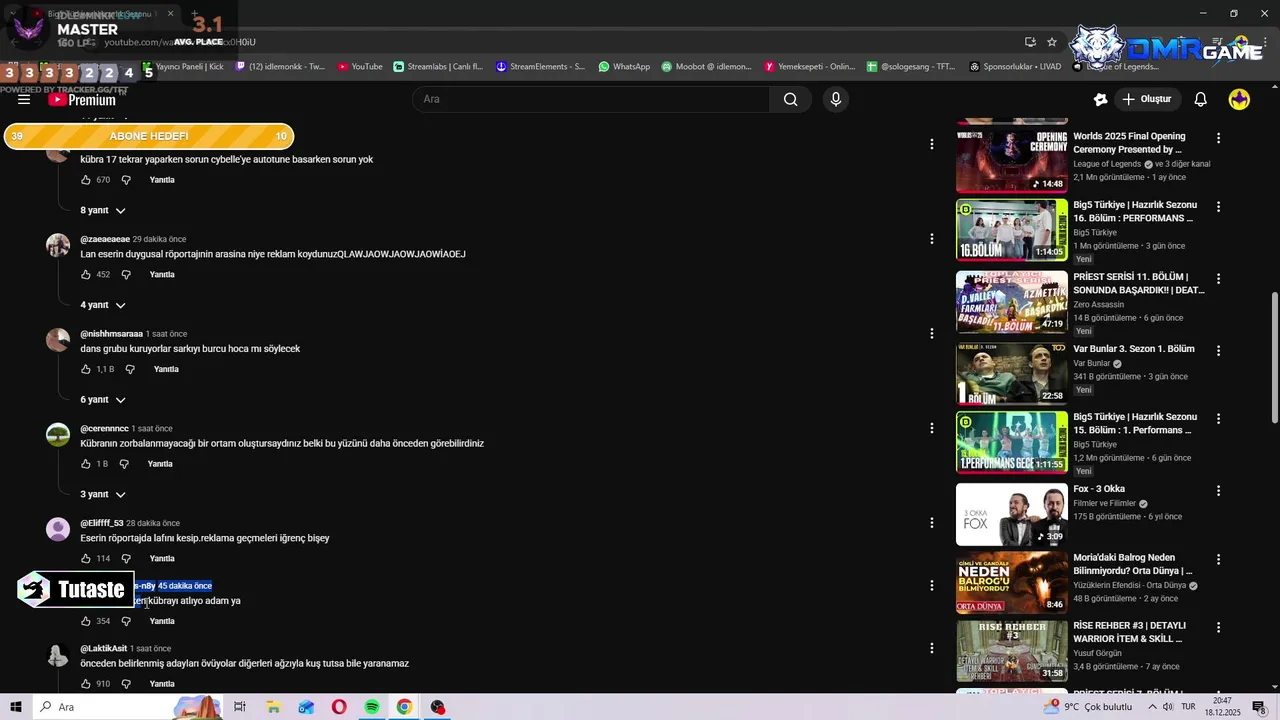Expand the 8 yanıt replies
Screen dimensions: 1280x720
(103, 210)
